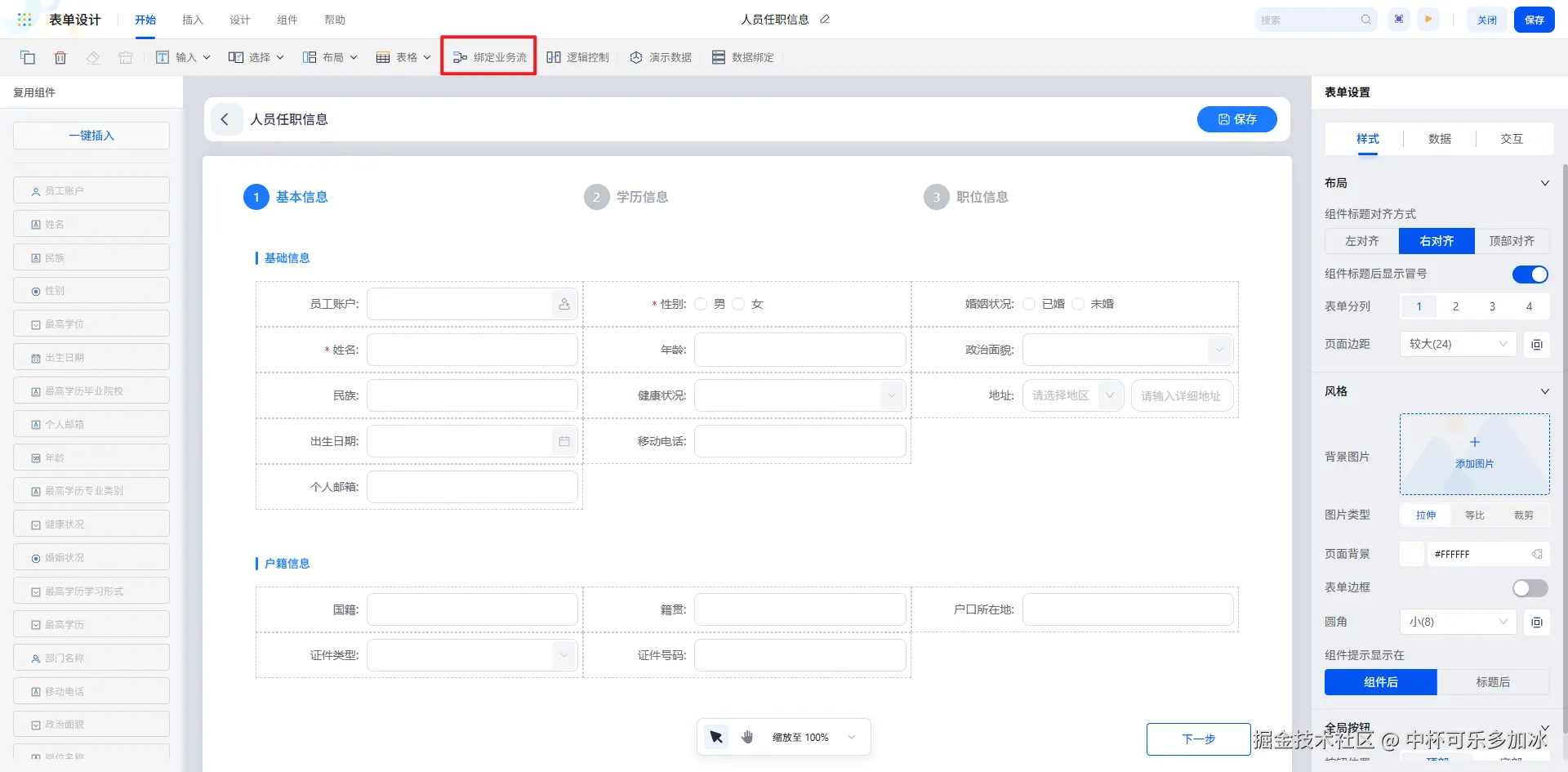
Task: Click the 下一步 button
Action: click(1199, 739)
